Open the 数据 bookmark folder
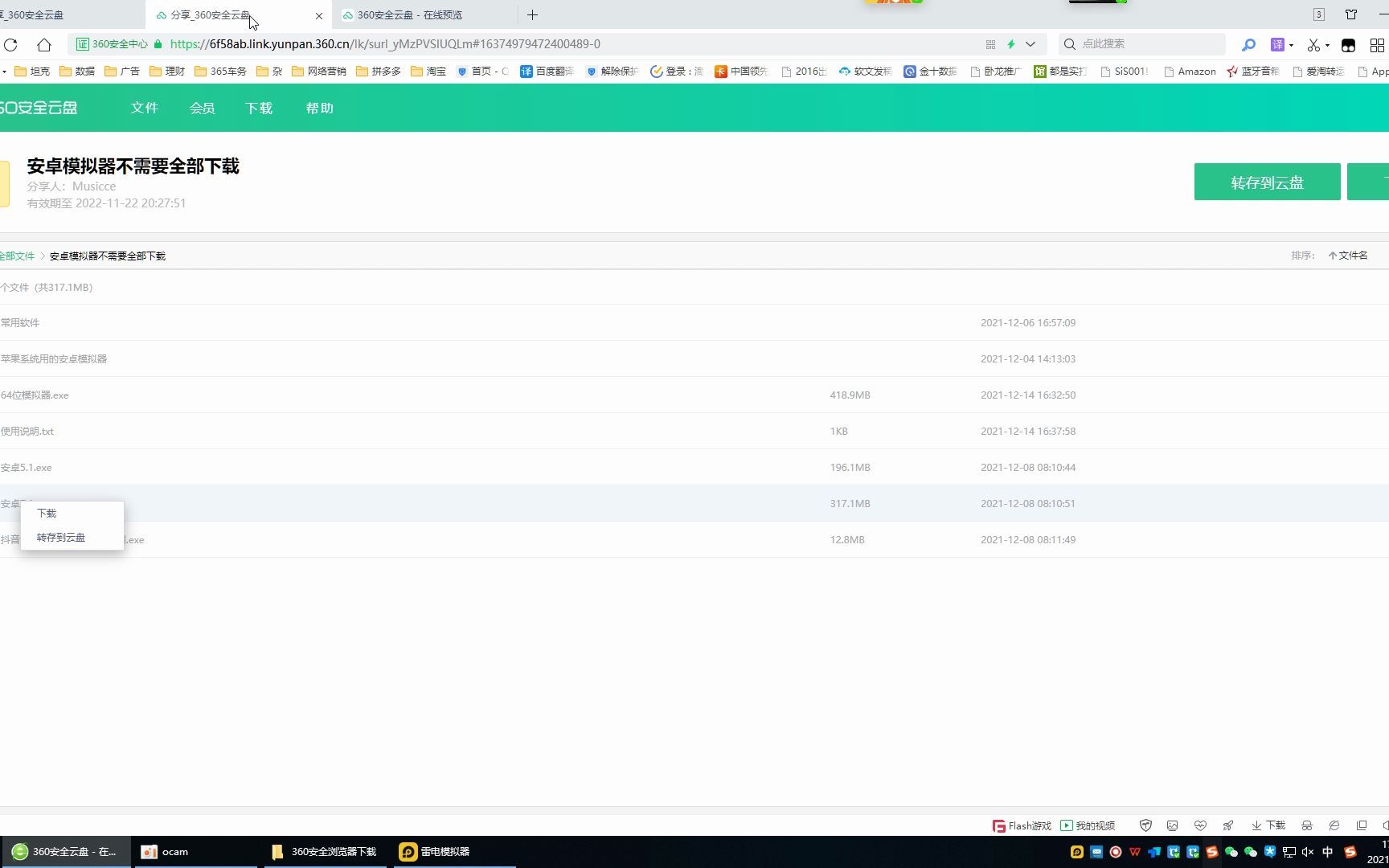The image size is (1389, 868). [x=77, y=72]
